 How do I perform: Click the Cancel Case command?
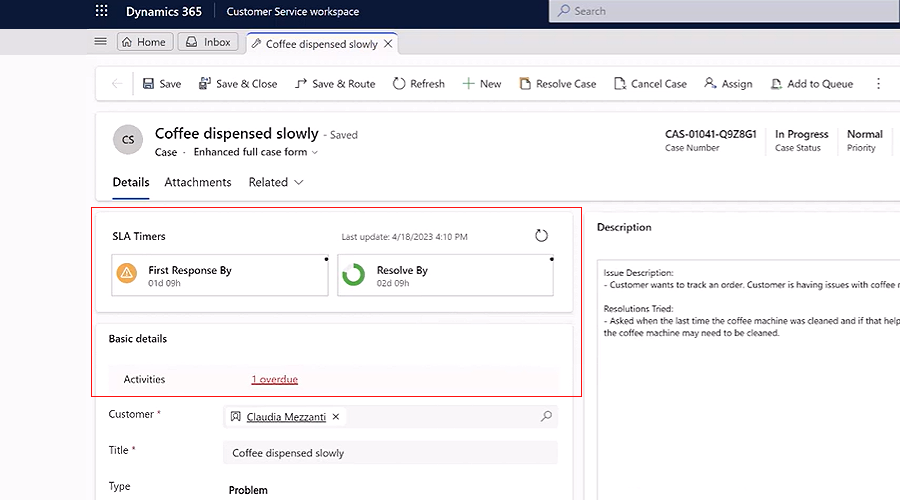pyautogui.click(x=650, y=84)
